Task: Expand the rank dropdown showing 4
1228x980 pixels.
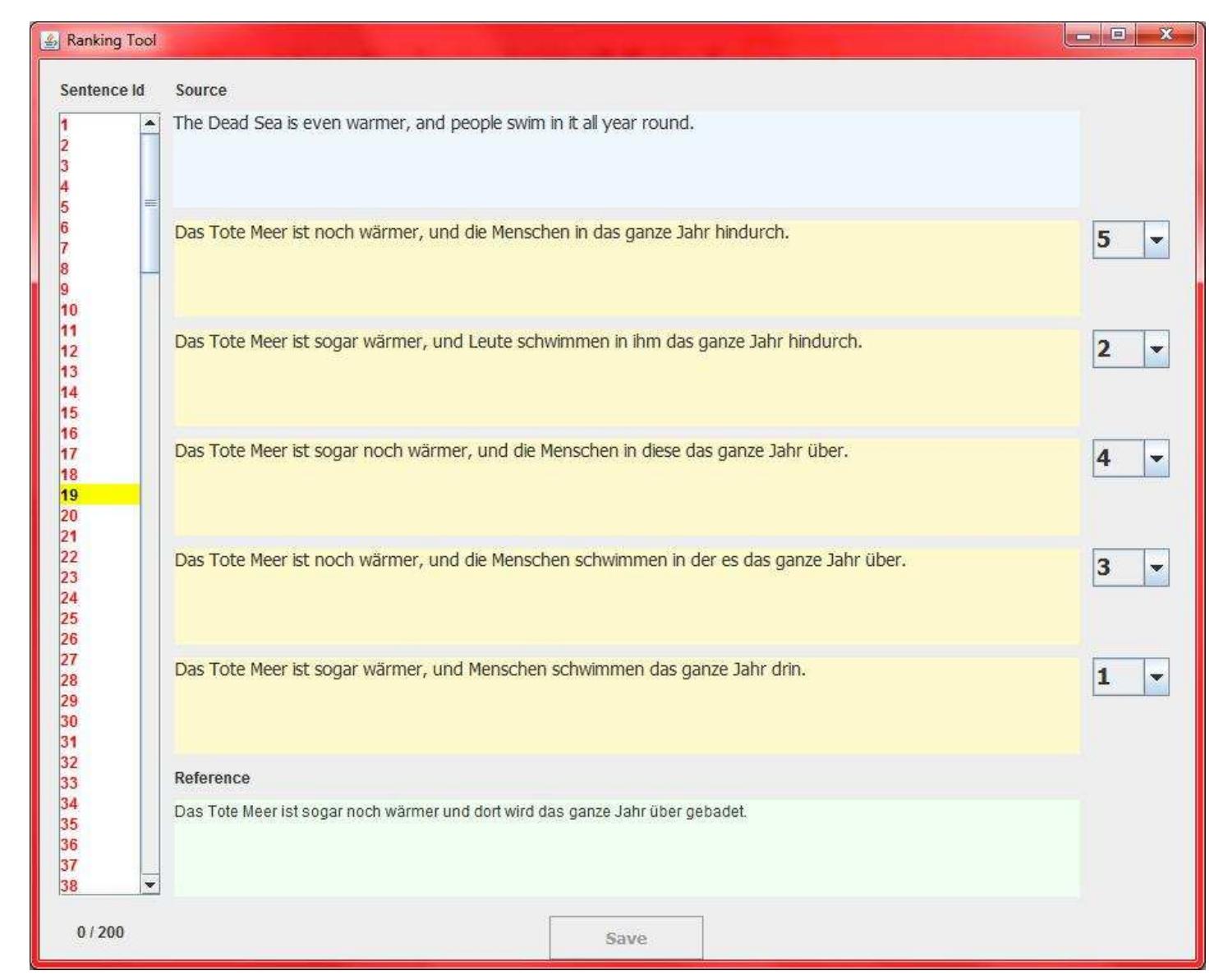Action: pyautogui.click(x=1156, y=459)
